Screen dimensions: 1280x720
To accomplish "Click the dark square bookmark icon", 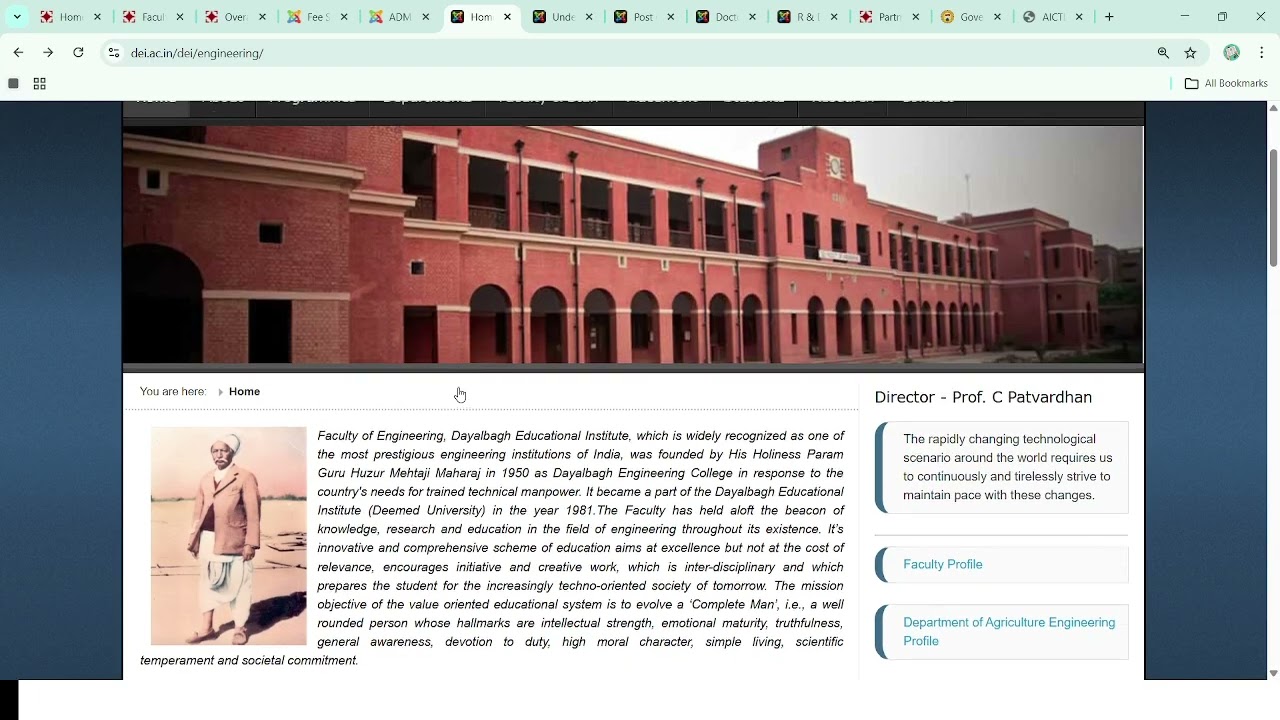I will coord(13,84).
